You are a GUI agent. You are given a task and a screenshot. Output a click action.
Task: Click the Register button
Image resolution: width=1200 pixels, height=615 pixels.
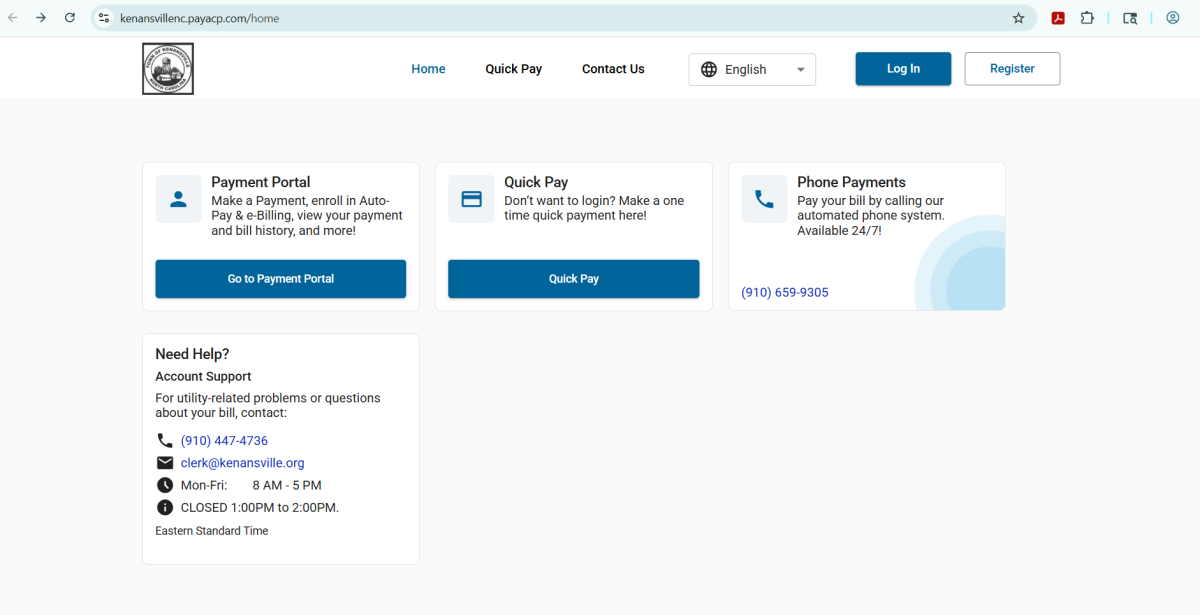tap(1012, 68)
